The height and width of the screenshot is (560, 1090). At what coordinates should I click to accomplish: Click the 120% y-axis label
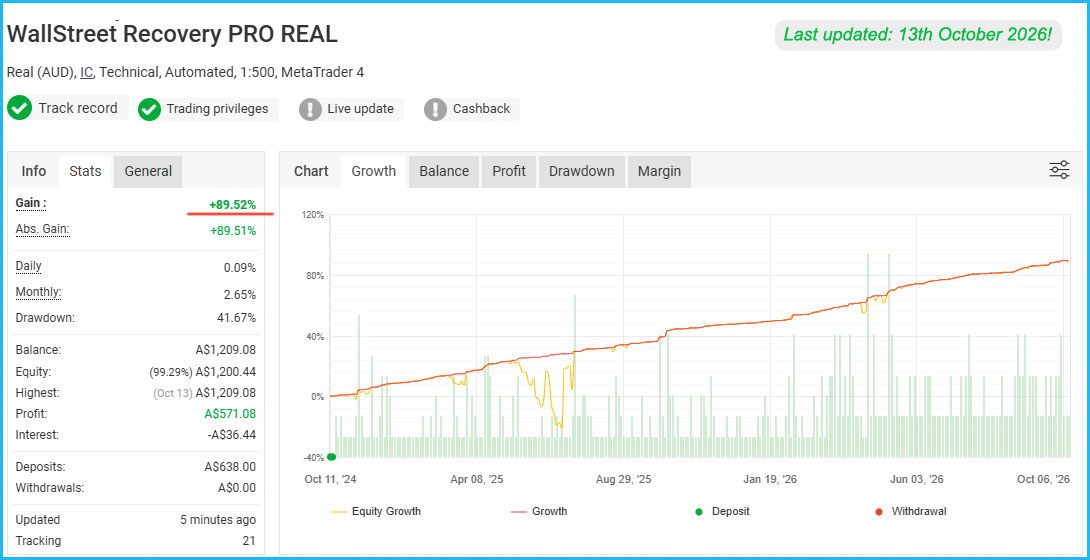click(x=313, y=215)
